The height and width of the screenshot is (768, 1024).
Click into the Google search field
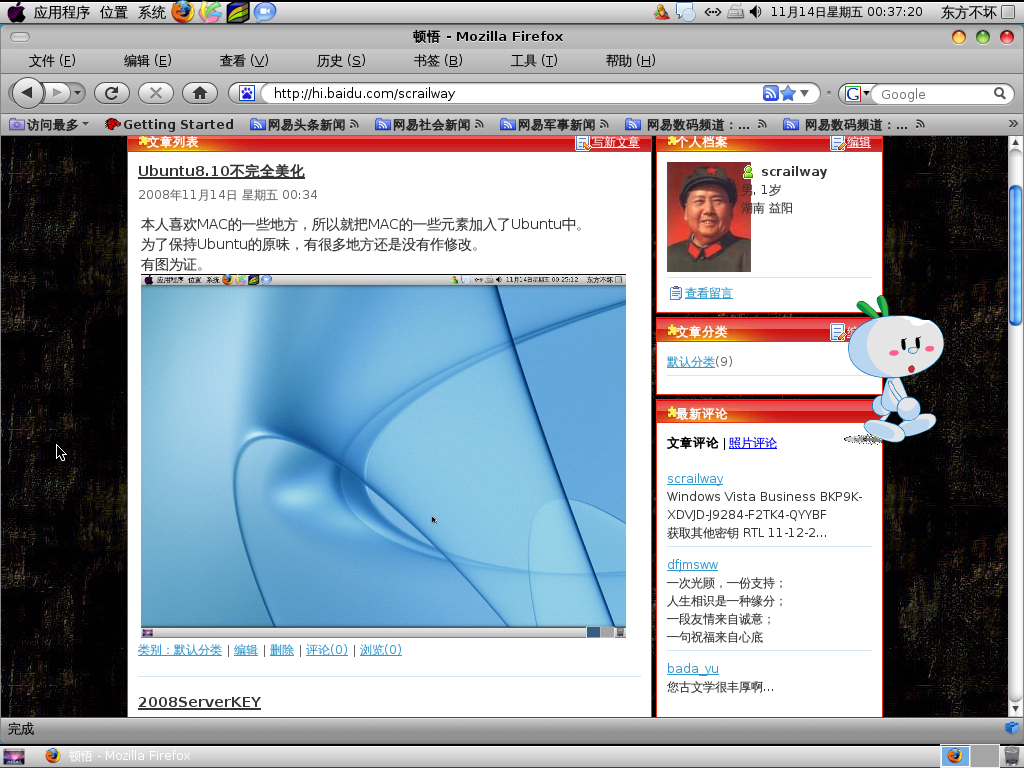[934, 94]
